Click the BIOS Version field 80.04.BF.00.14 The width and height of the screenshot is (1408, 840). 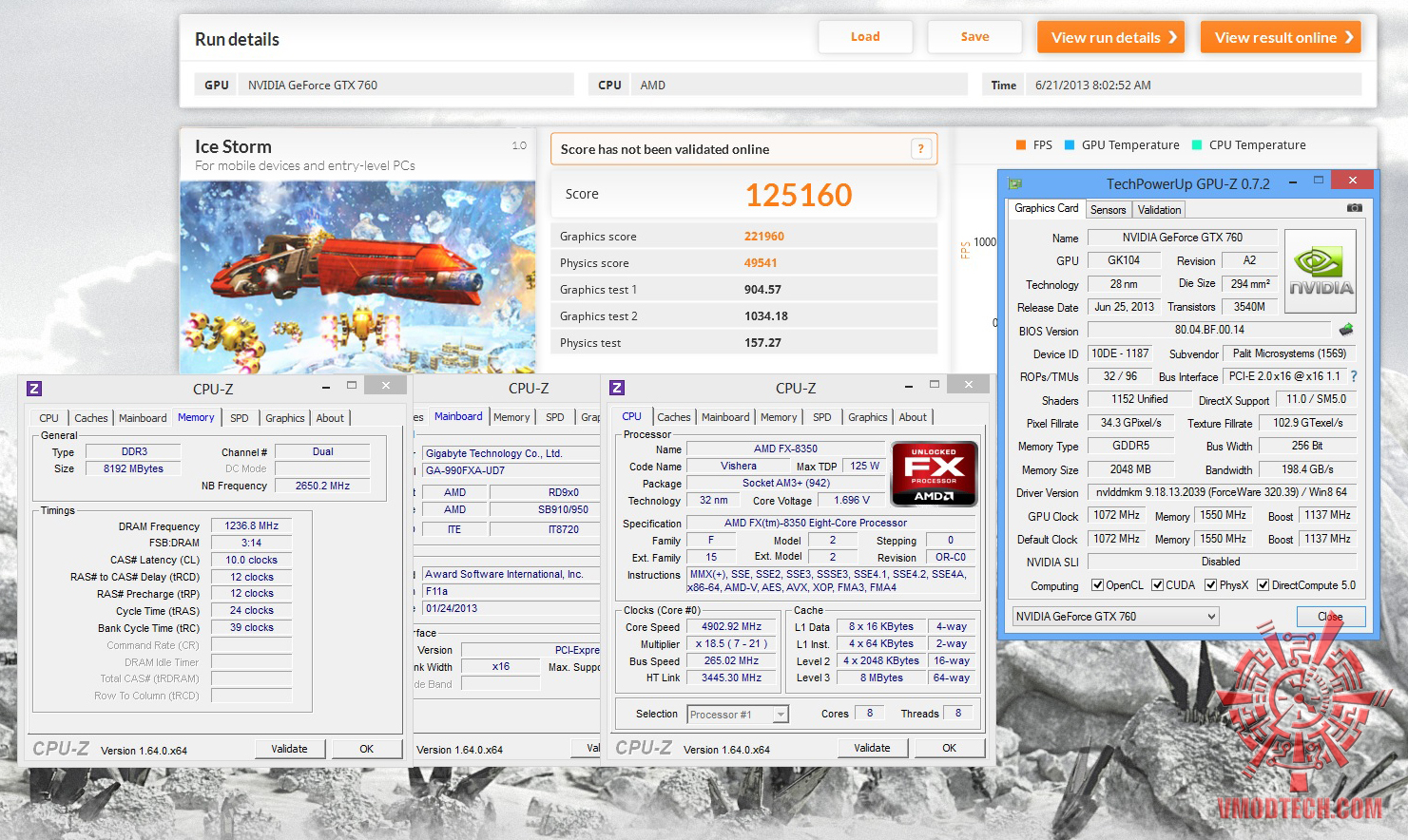coord(1209,330)
